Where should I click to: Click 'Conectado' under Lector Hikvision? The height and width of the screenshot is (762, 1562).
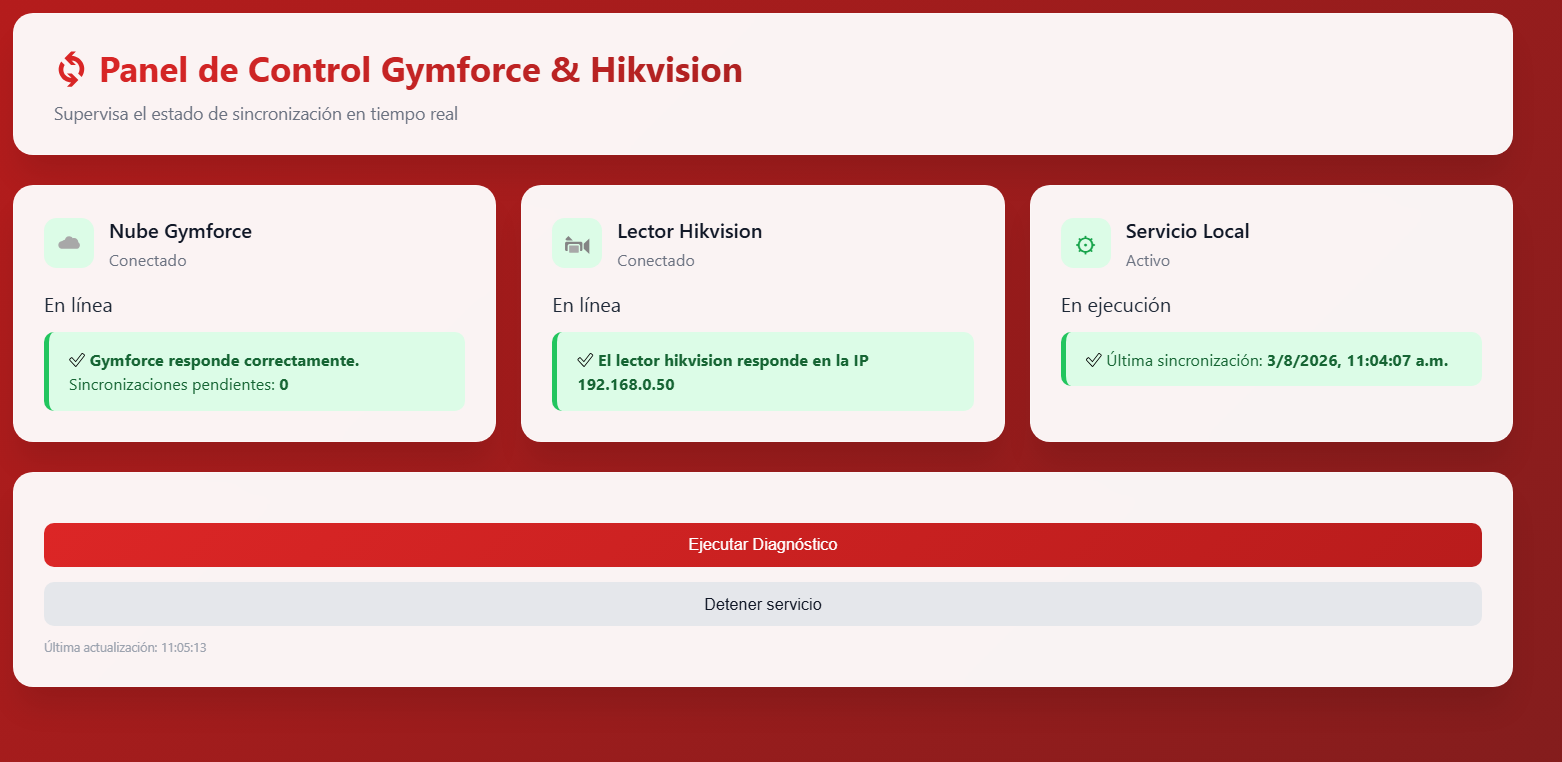[656, 260]
